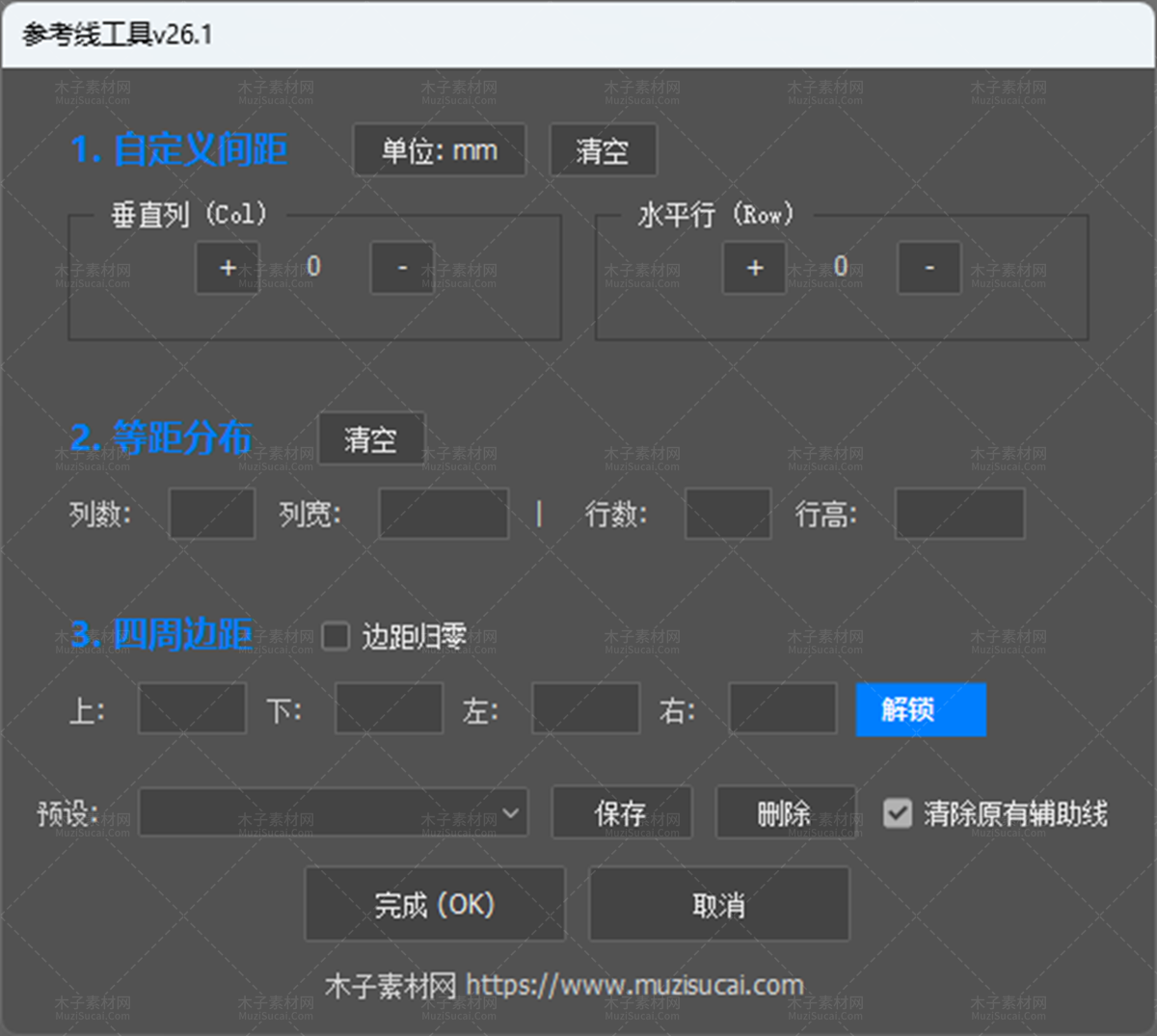Click the minus button in 水平行 (Row) group
This screenshot has height=1036, width=1157.
929,268
